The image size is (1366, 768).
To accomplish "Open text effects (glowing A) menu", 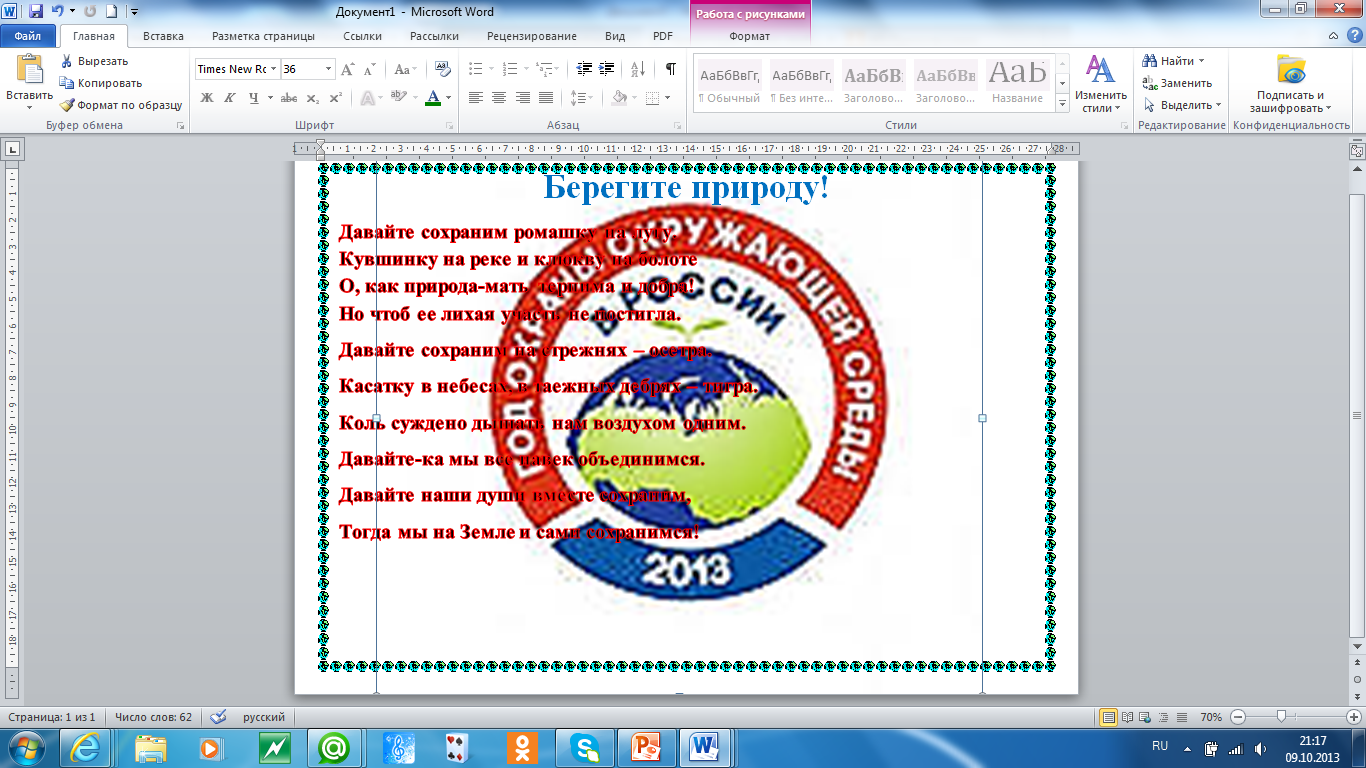I will 366,98.
